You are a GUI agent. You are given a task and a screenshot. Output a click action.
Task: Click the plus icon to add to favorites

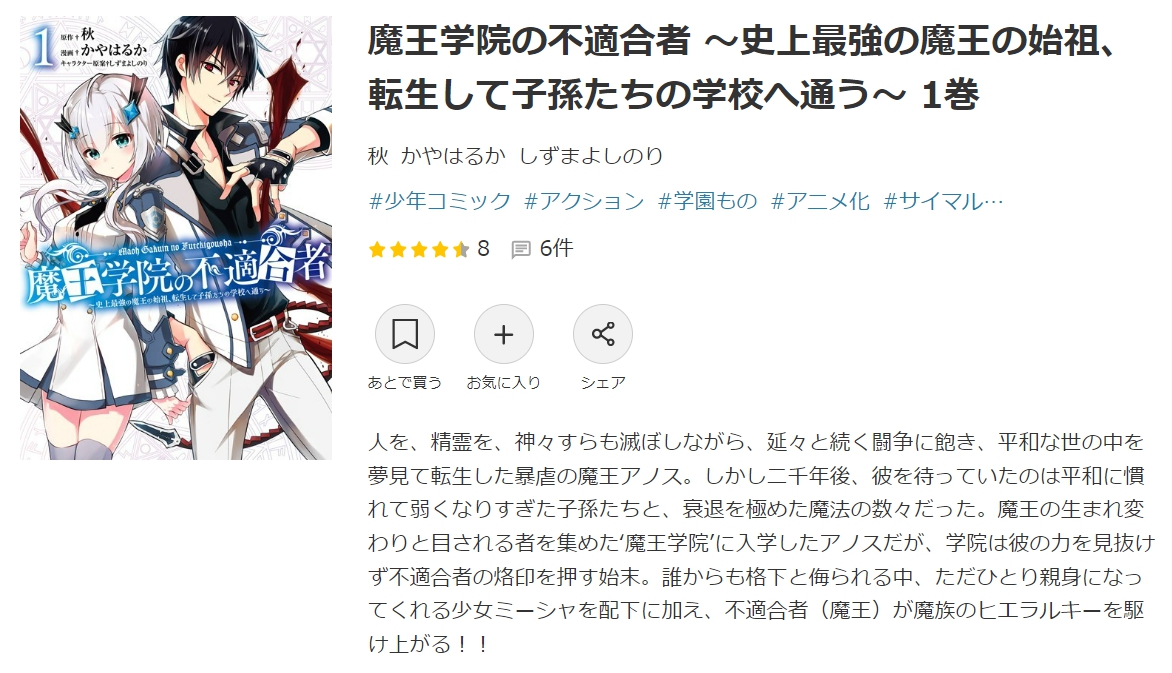tap(504, 334)
